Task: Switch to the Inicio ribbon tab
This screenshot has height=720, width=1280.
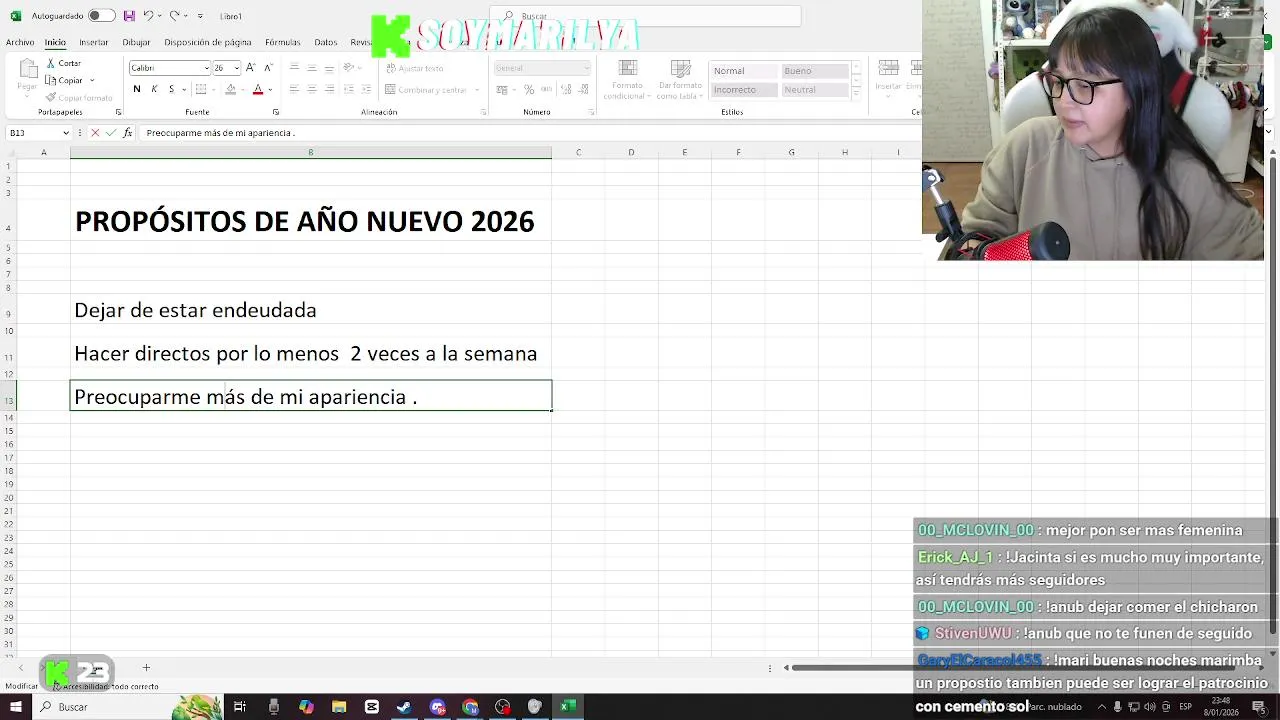Action: [55, 43]
